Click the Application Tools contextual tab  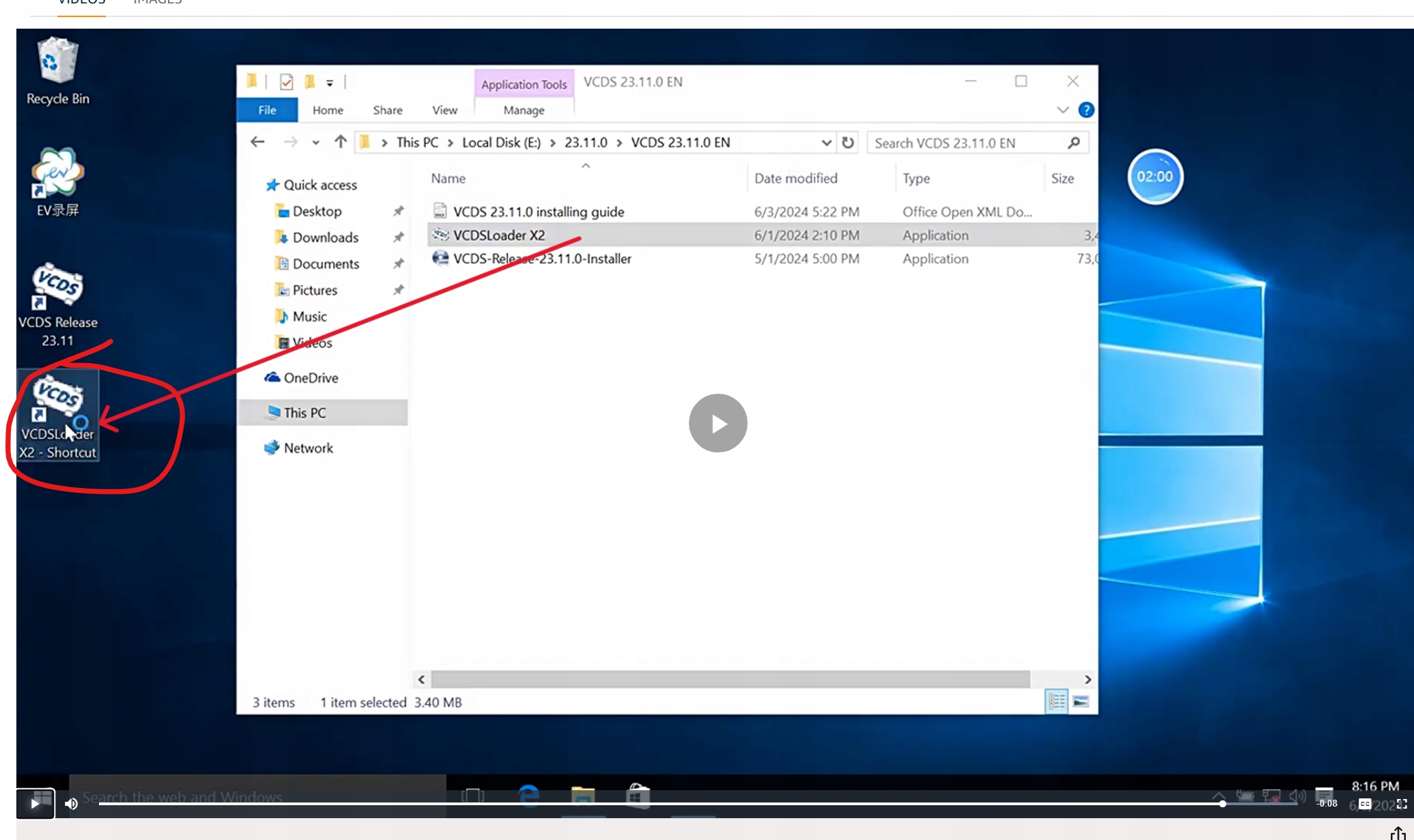(524, 84)
